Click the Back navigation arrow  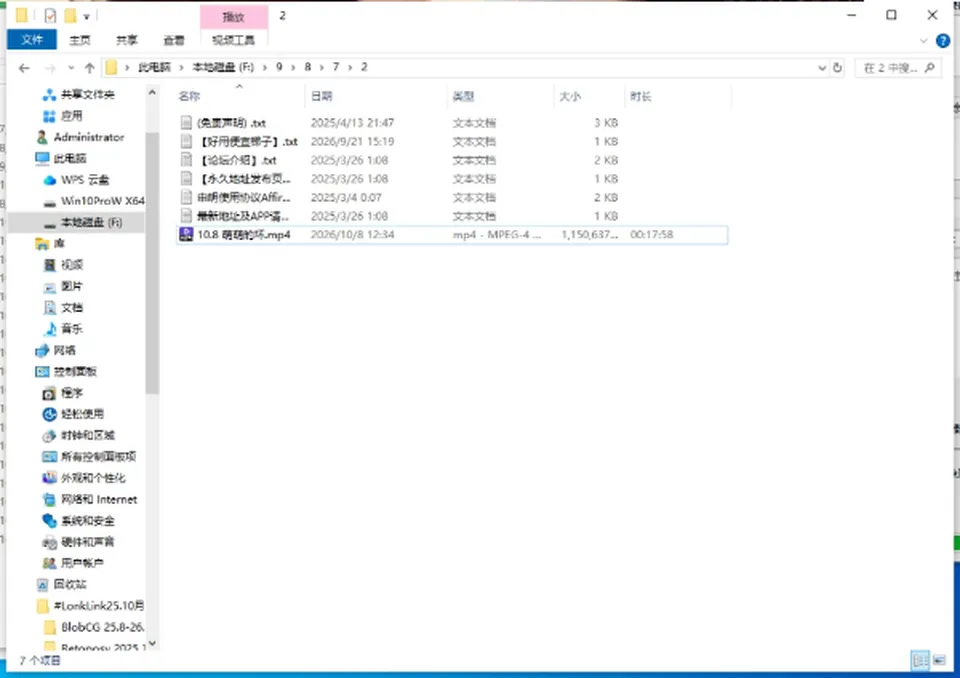tap(24, 68)
